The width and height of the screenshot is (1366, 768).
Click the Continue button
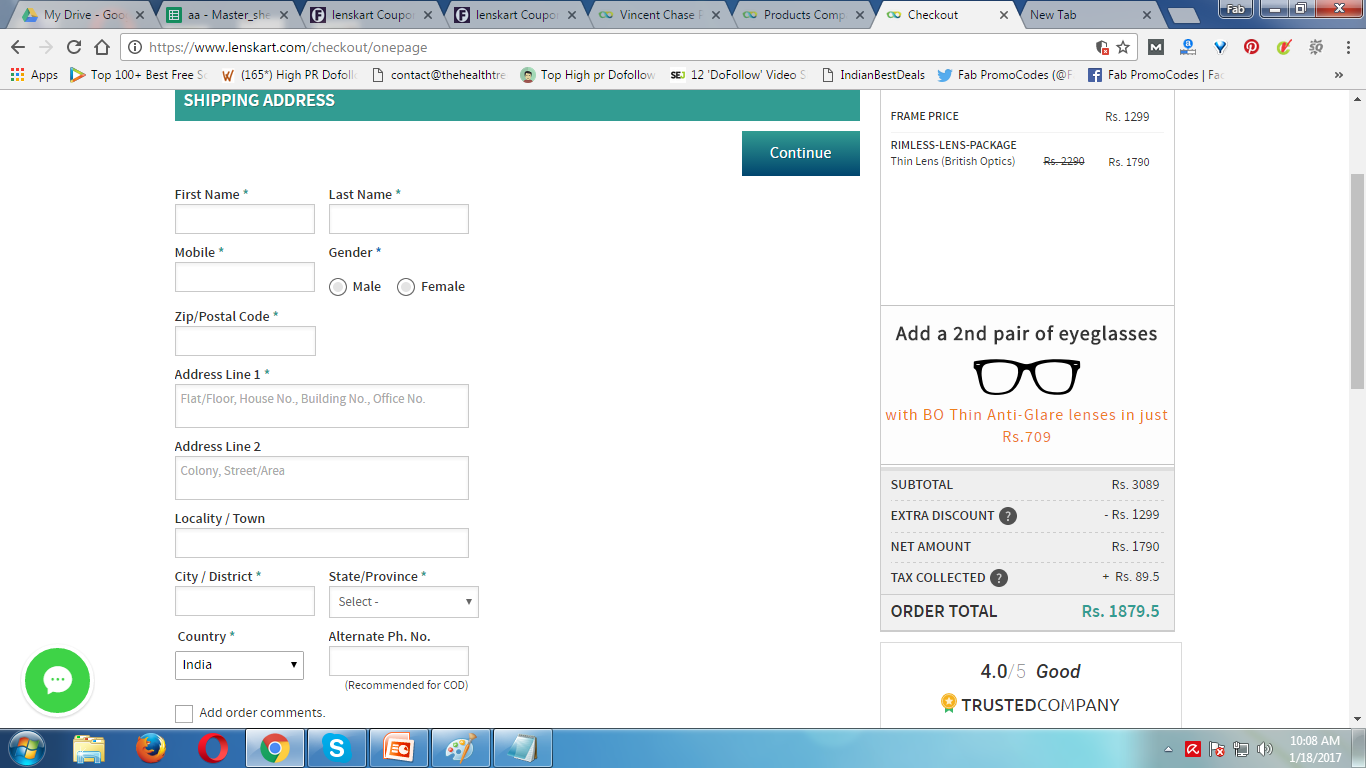(801, 153)
